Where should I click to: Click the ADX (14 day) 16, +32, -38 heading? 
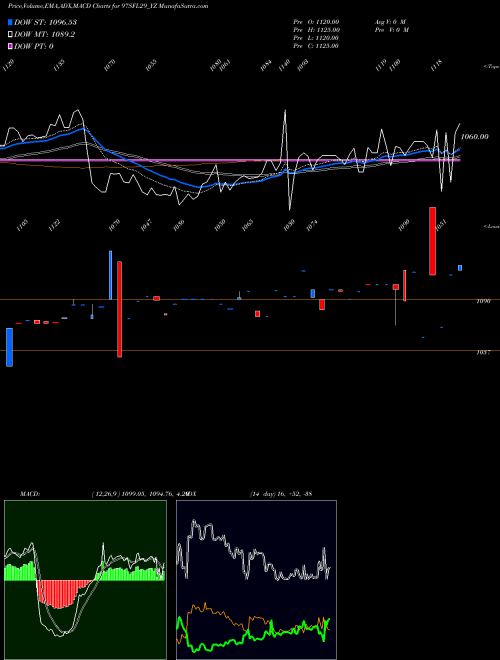[x=248, y=494]
